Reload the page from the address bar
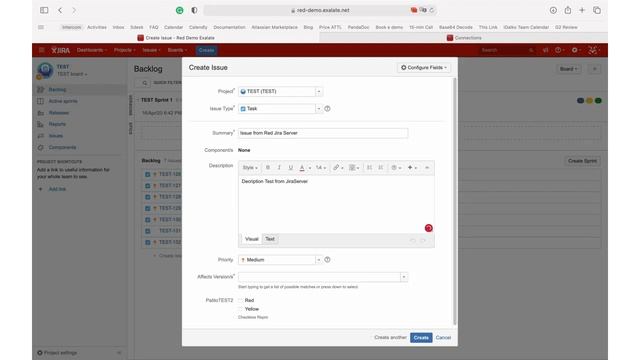 click(432, 10)
